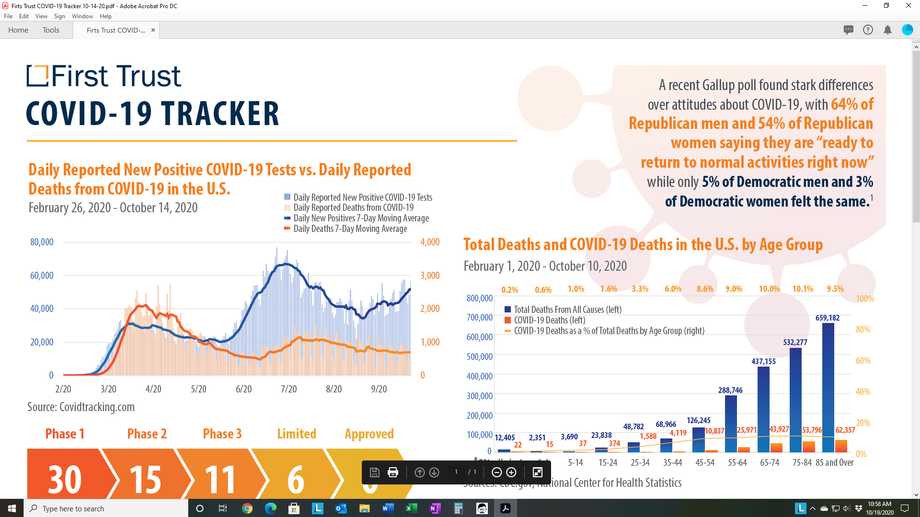
Task: Click the Windows Start button
Action: tap(12, 508)
